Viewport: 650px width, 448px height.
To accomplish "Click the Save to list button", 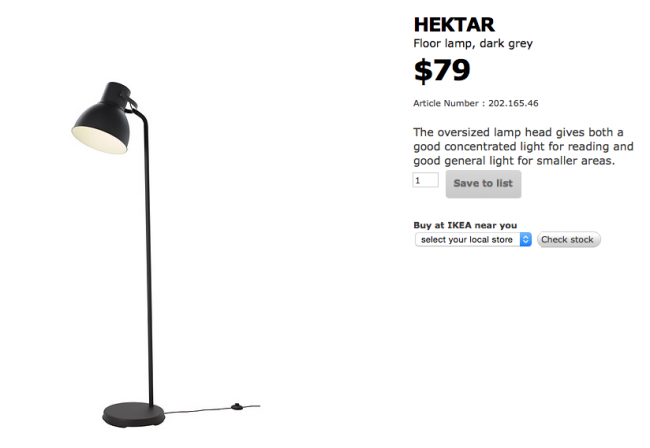I will pos(483,184).
